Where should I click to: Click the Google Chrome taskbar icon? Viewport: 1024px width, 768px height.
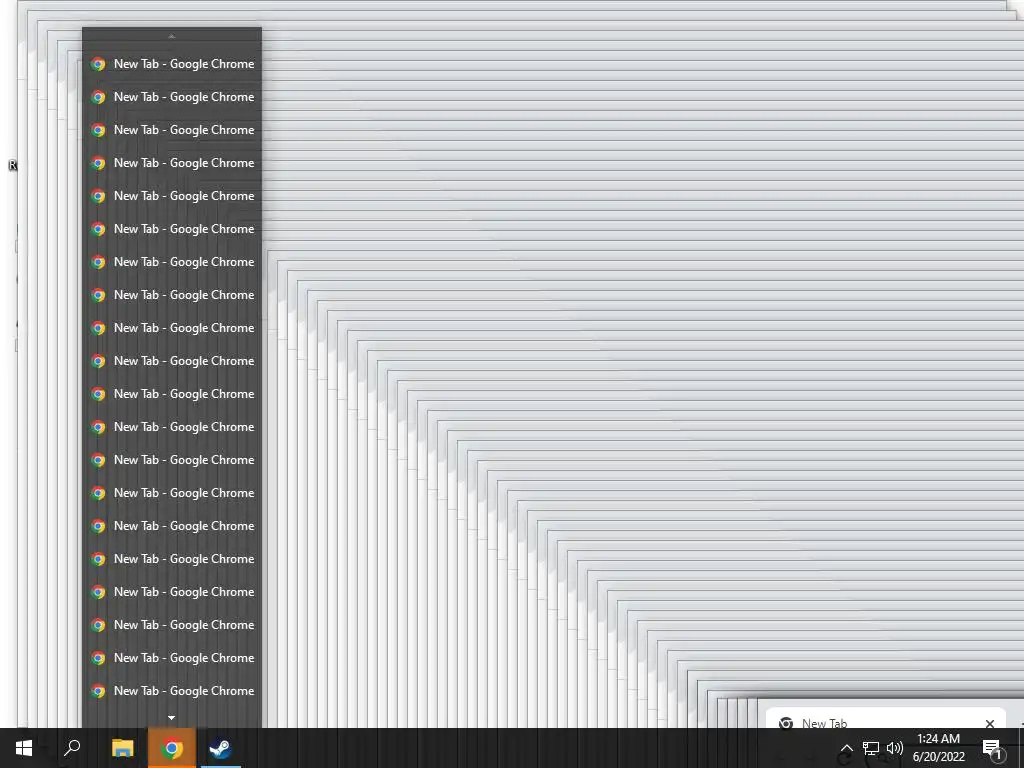coord(172,748)
